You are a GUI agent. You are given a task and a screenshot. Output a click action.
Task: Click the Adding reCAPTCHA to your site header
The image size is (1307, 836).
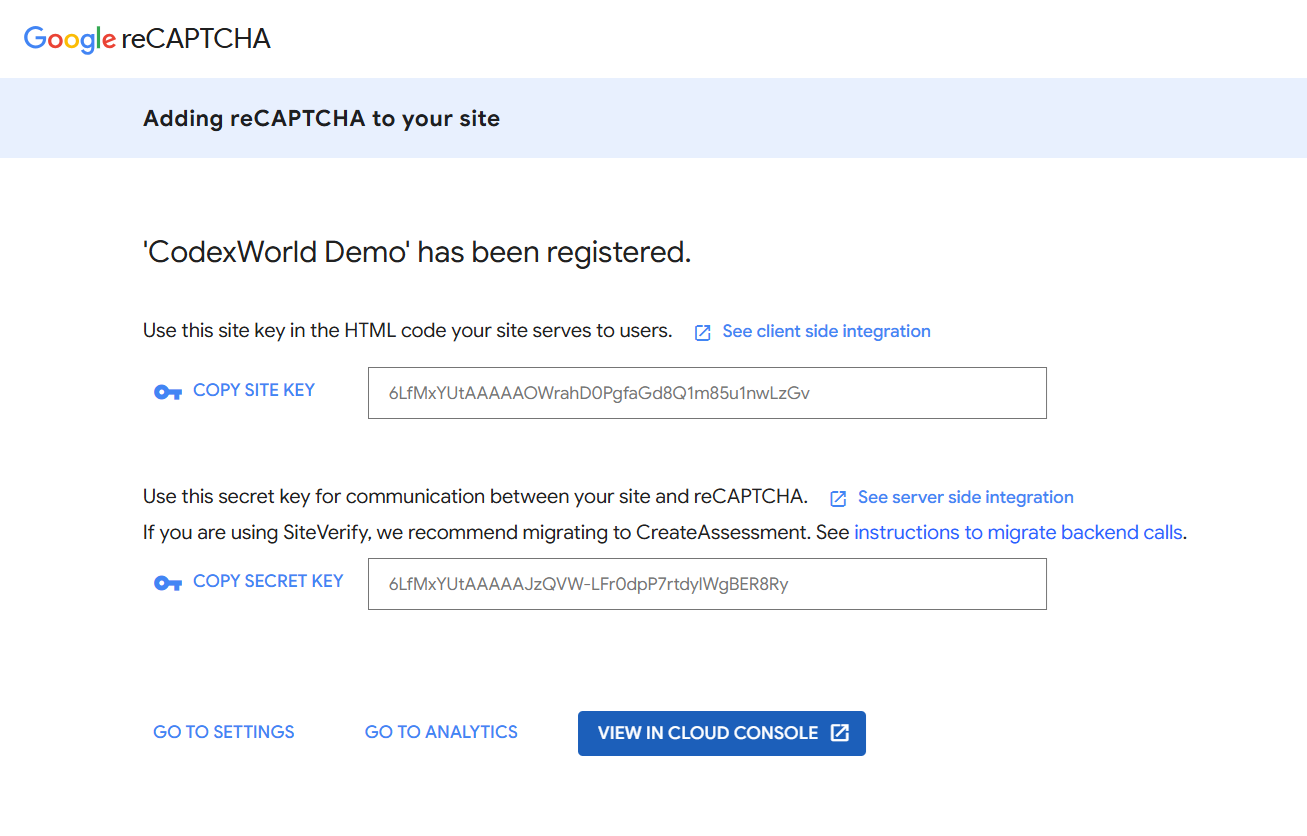tap(321, 118)
